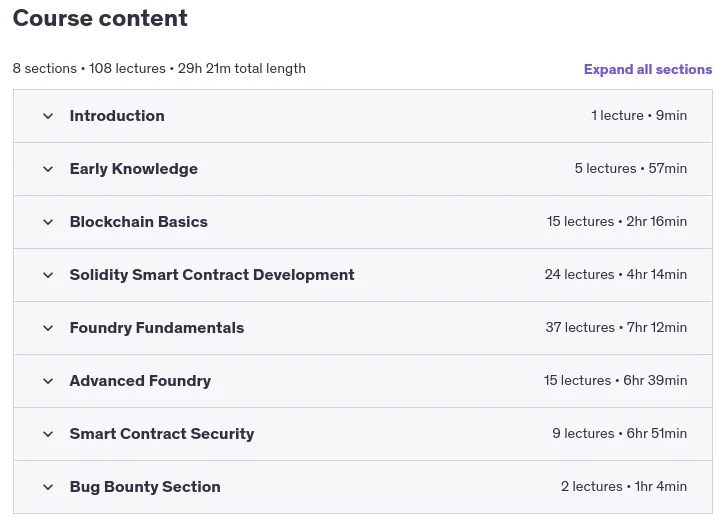Expand the Blockchain Basics chevron
Viewport: 720px width, 518px height.
(48, 222)
